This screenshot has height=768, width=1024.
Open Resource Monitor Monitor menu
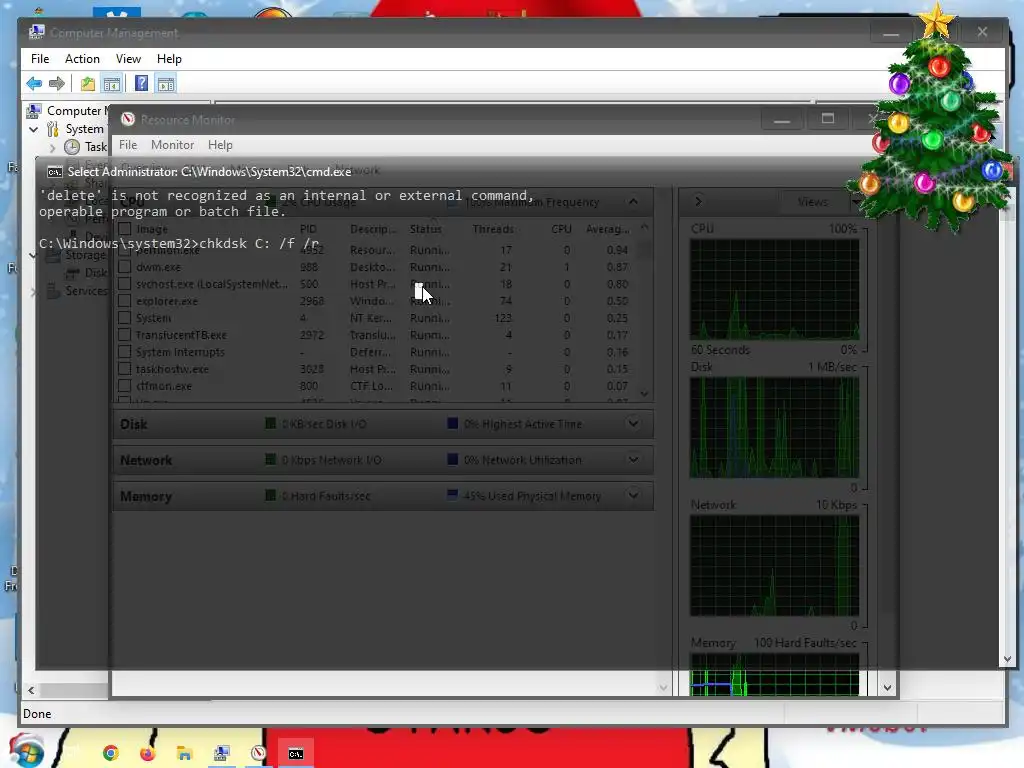point(172,145)
